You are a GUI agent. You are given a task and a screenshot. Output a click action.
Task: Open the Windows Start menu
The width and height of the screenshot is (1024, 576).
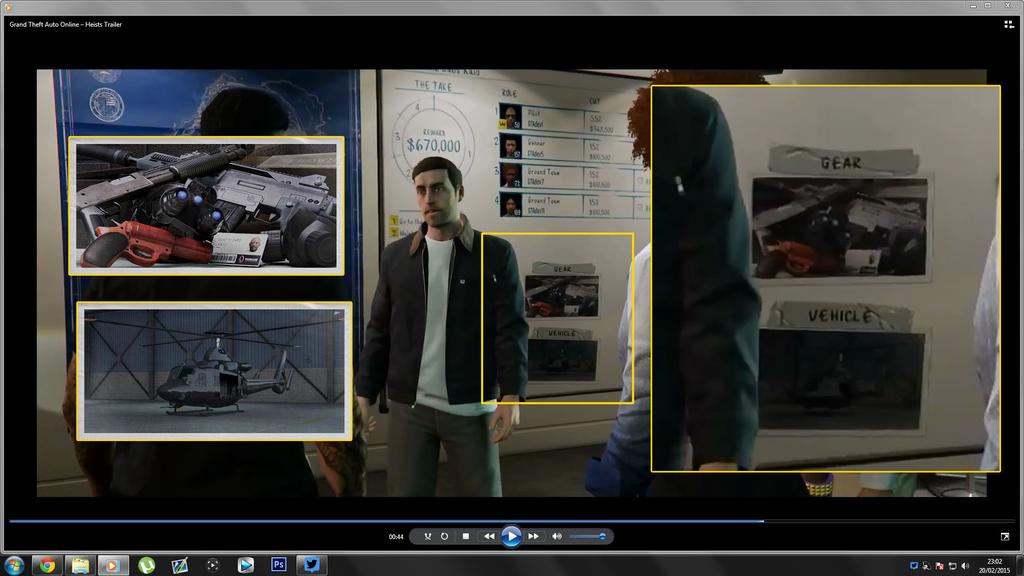(14, 565)
